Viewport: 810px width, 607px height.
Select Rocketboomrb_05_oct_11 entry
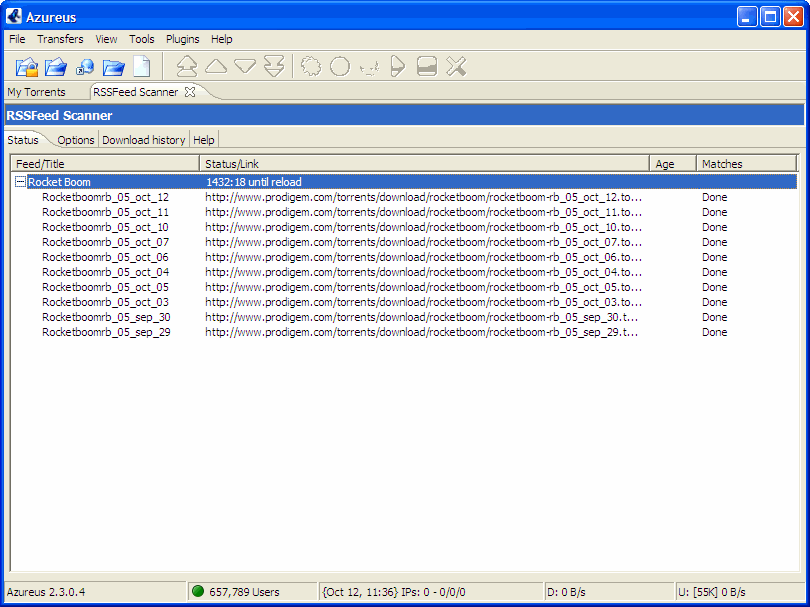click(x=105, y=212)
